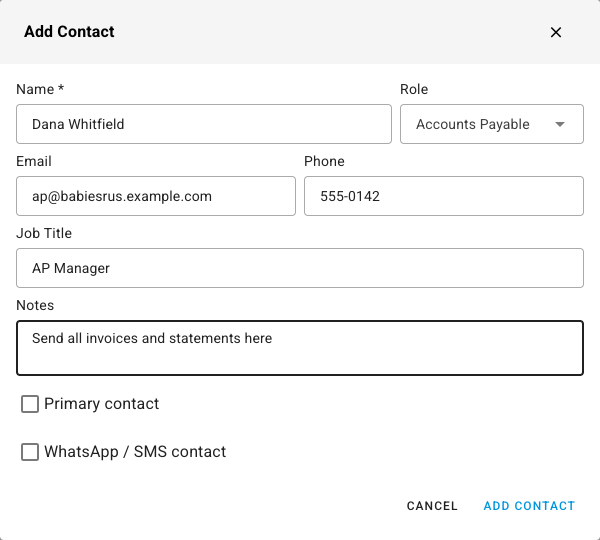The image size is (600, 540).
Task: Click the Name * field label
Action: point(40,89)
